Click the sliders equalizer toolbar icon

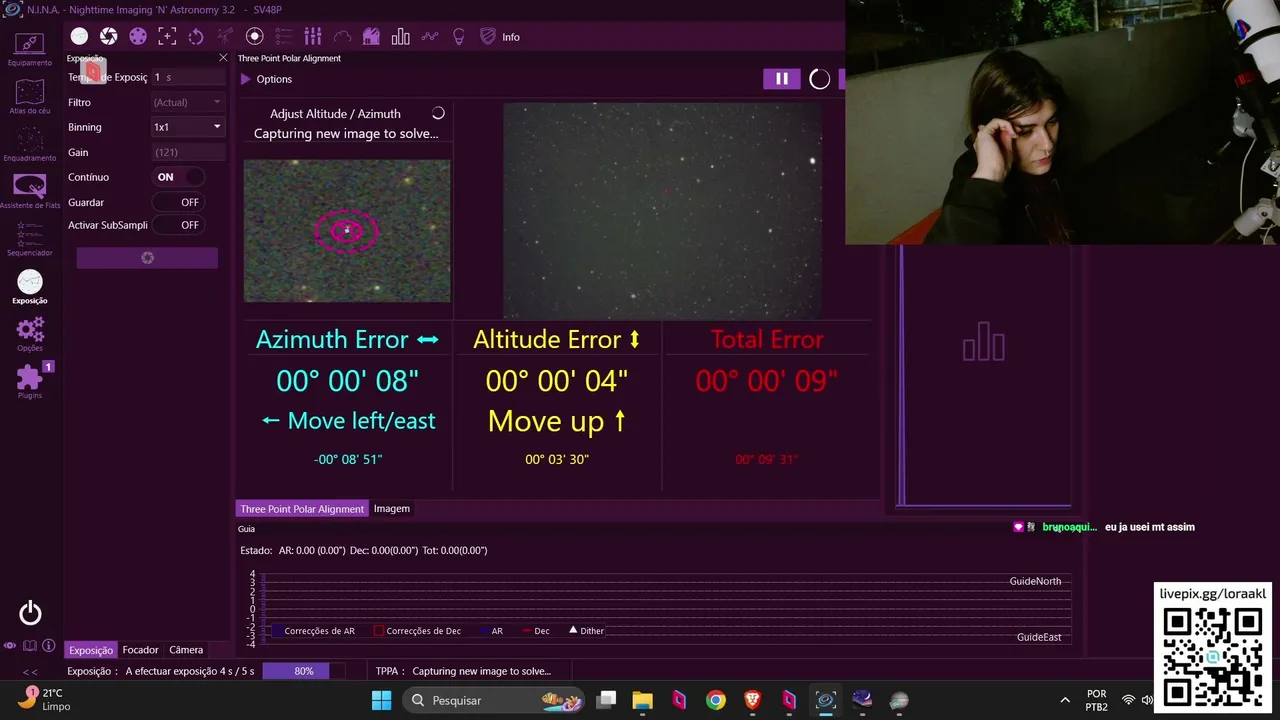(x=313, y=37)
